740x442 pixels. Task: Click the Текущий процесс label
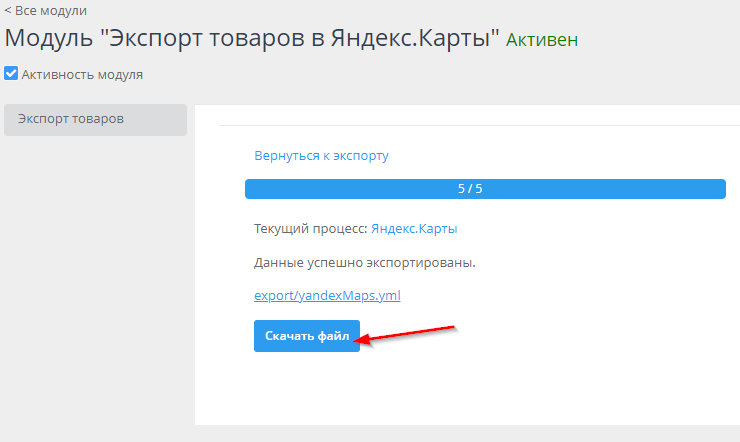(x=311, y=229)
